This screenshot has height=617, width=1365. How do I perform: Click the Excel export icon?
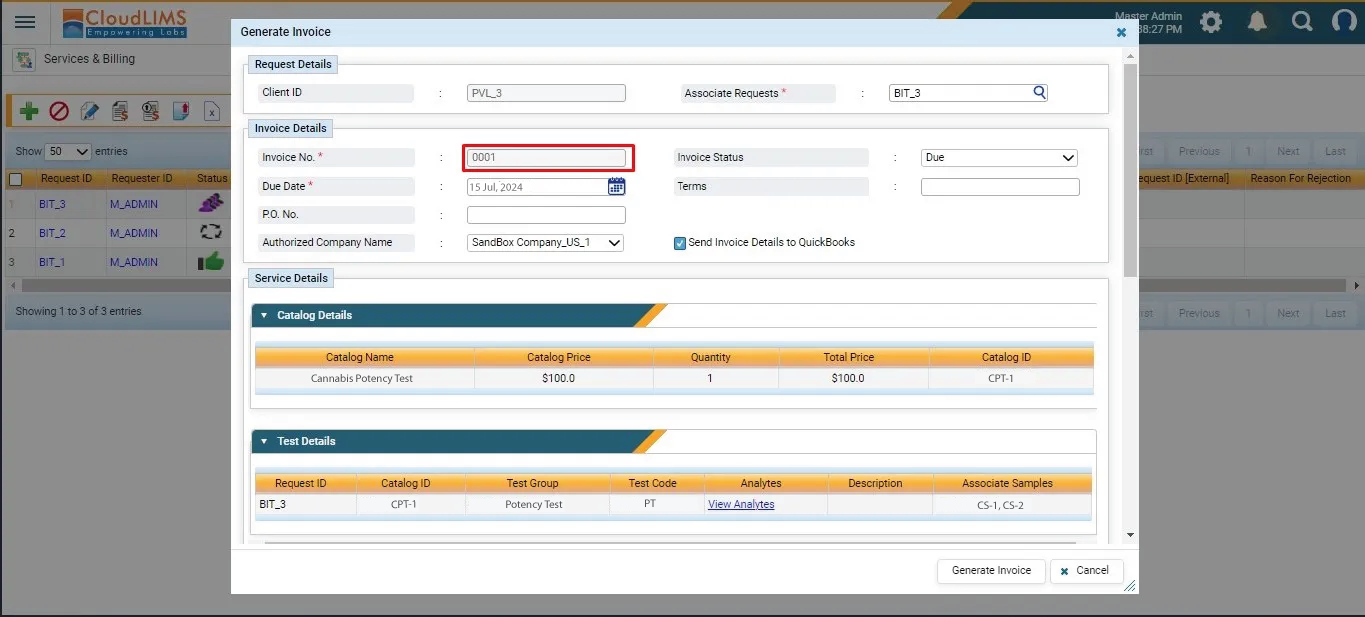(x=212, y=111)
